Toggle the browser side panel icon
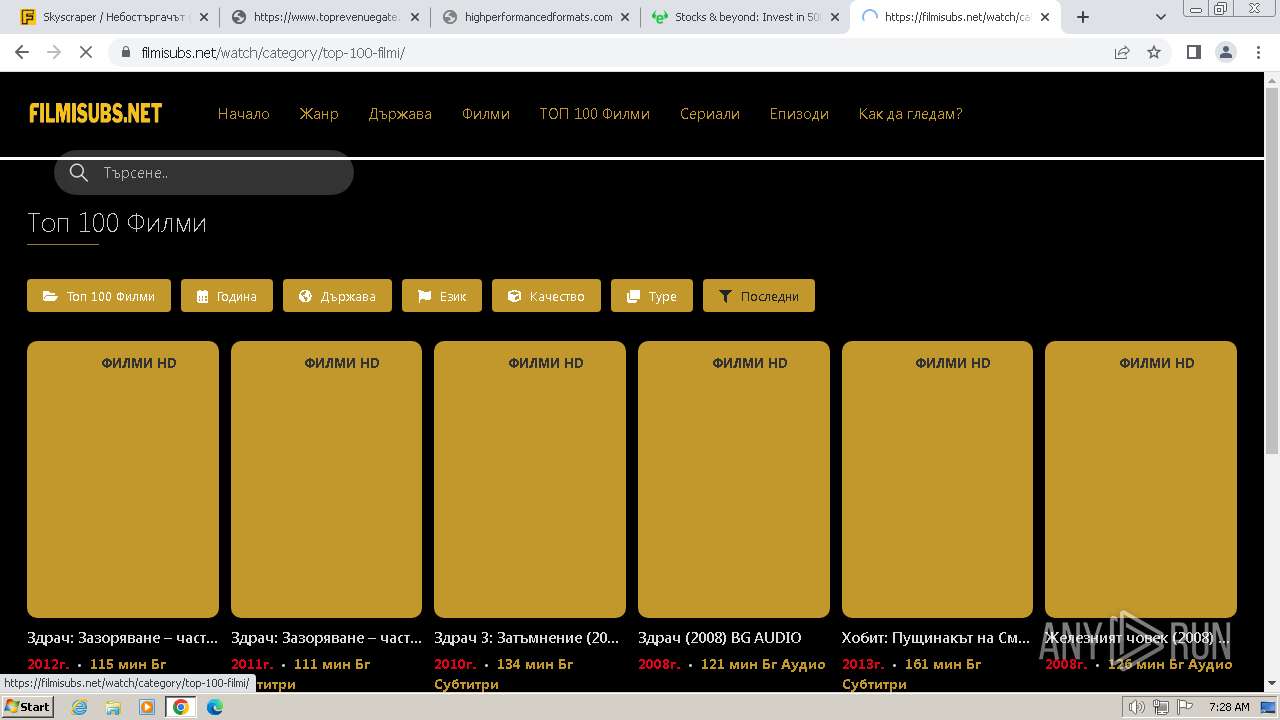 coord(1193,52)
